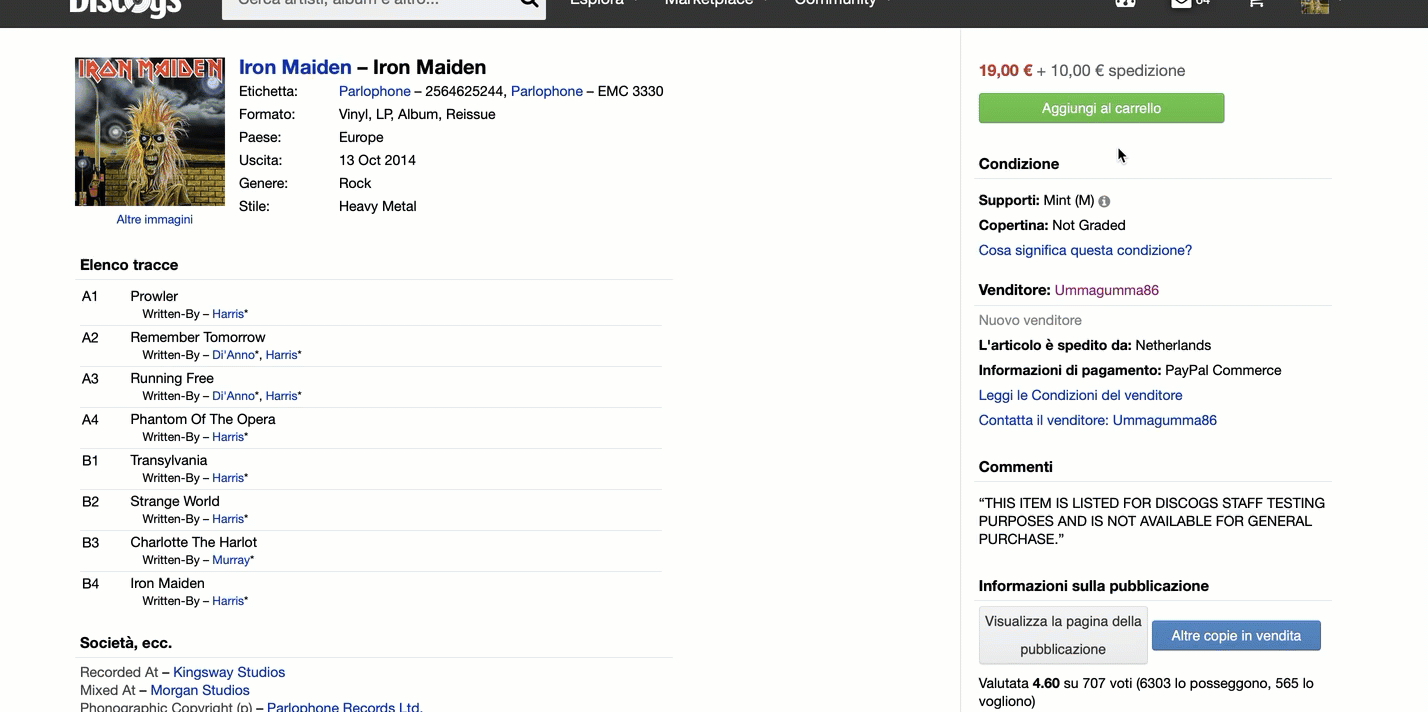
Task: Click Cosa significa questa condizione link
Action: point(1085,250)
